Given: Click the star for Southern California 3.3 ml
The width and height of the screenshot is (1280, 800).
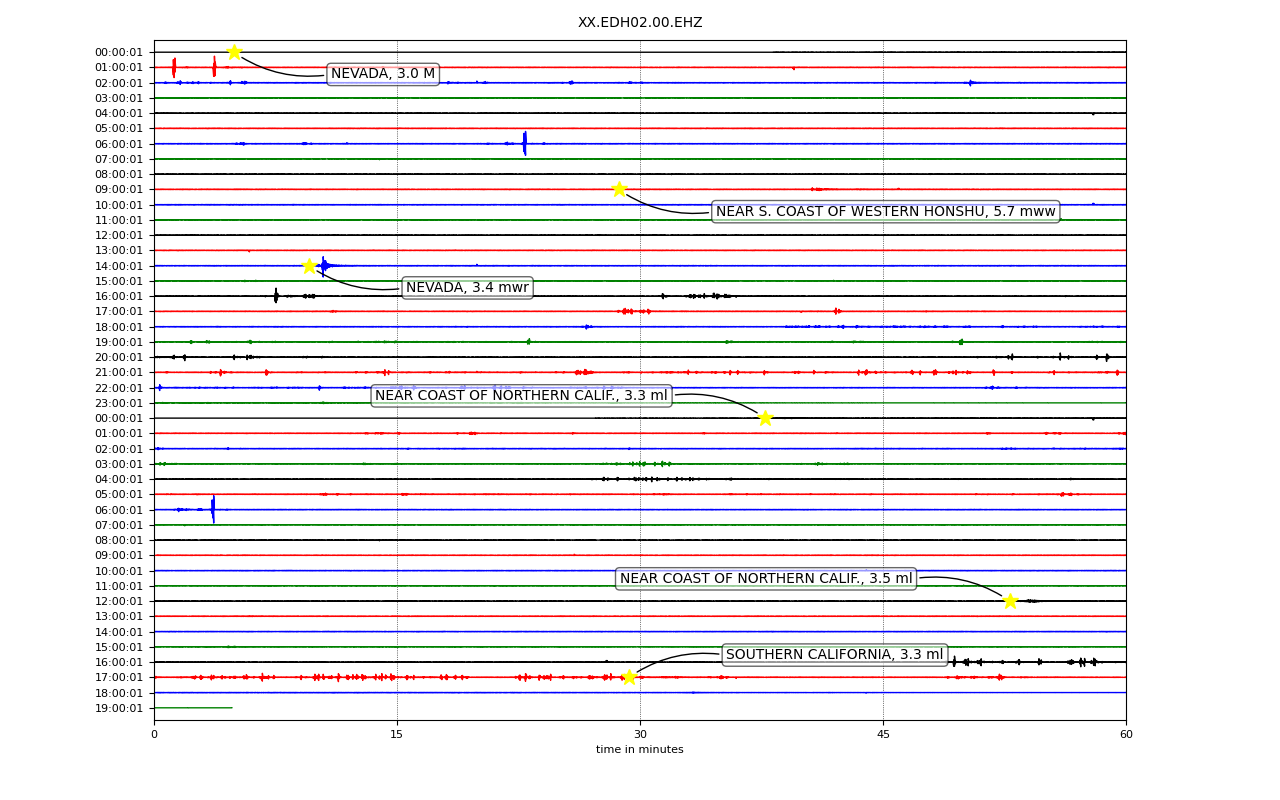Looking at the screenshot, I should 628,677.
